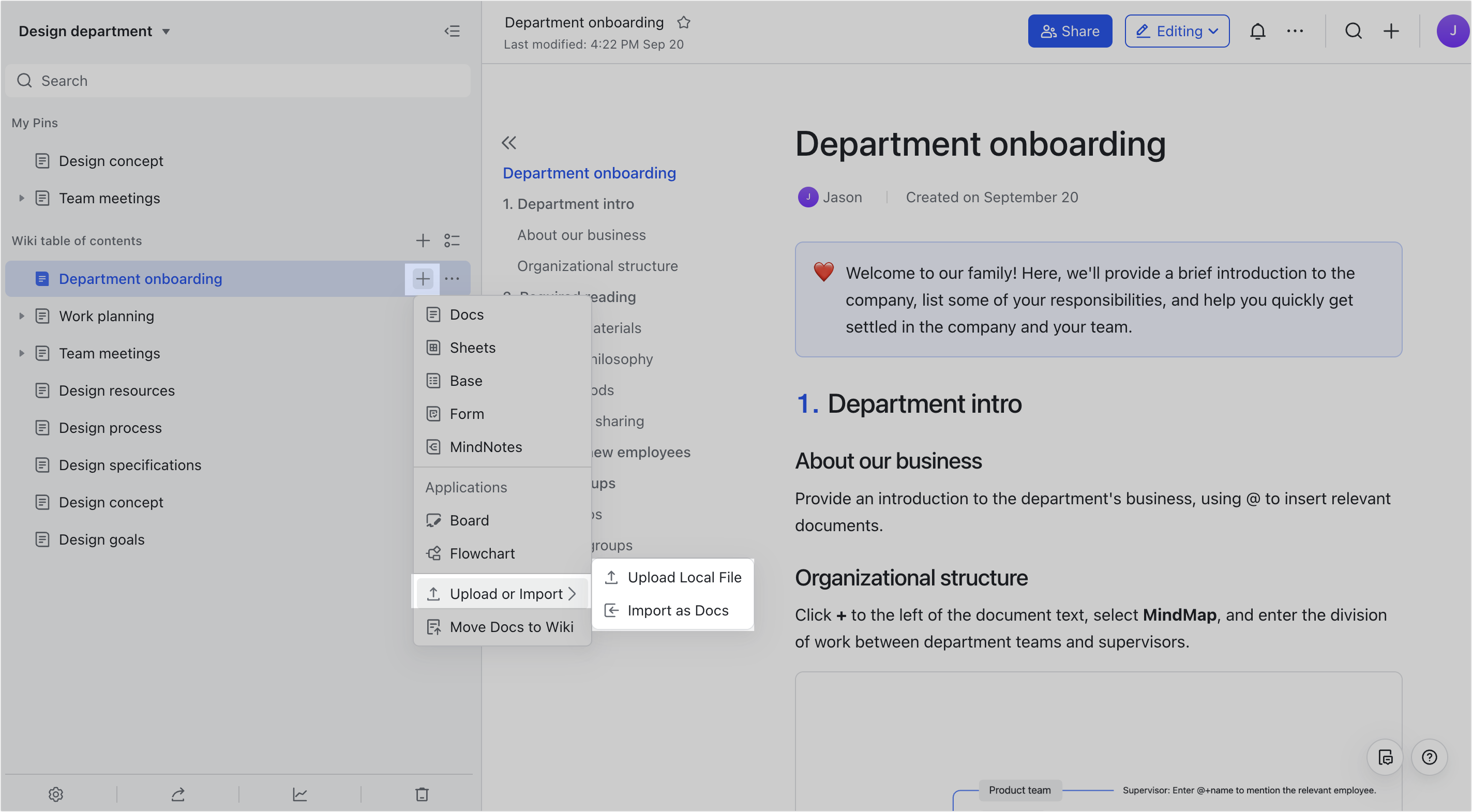Viewport: 1472px width, 812px height.
Task: Create new item with header plus icon
Action: click(x=1391, y=31)
